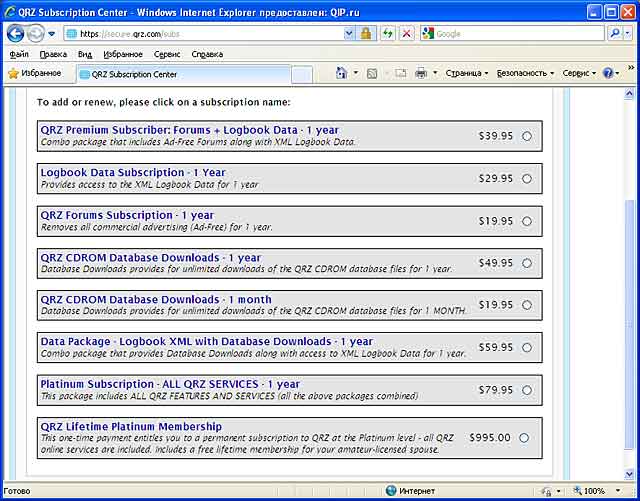Select the $995.00 Lifetime Platinum radio button
The height and width of the screenshot is (501, 640).
pyautogui.click(x=525, y=438)
